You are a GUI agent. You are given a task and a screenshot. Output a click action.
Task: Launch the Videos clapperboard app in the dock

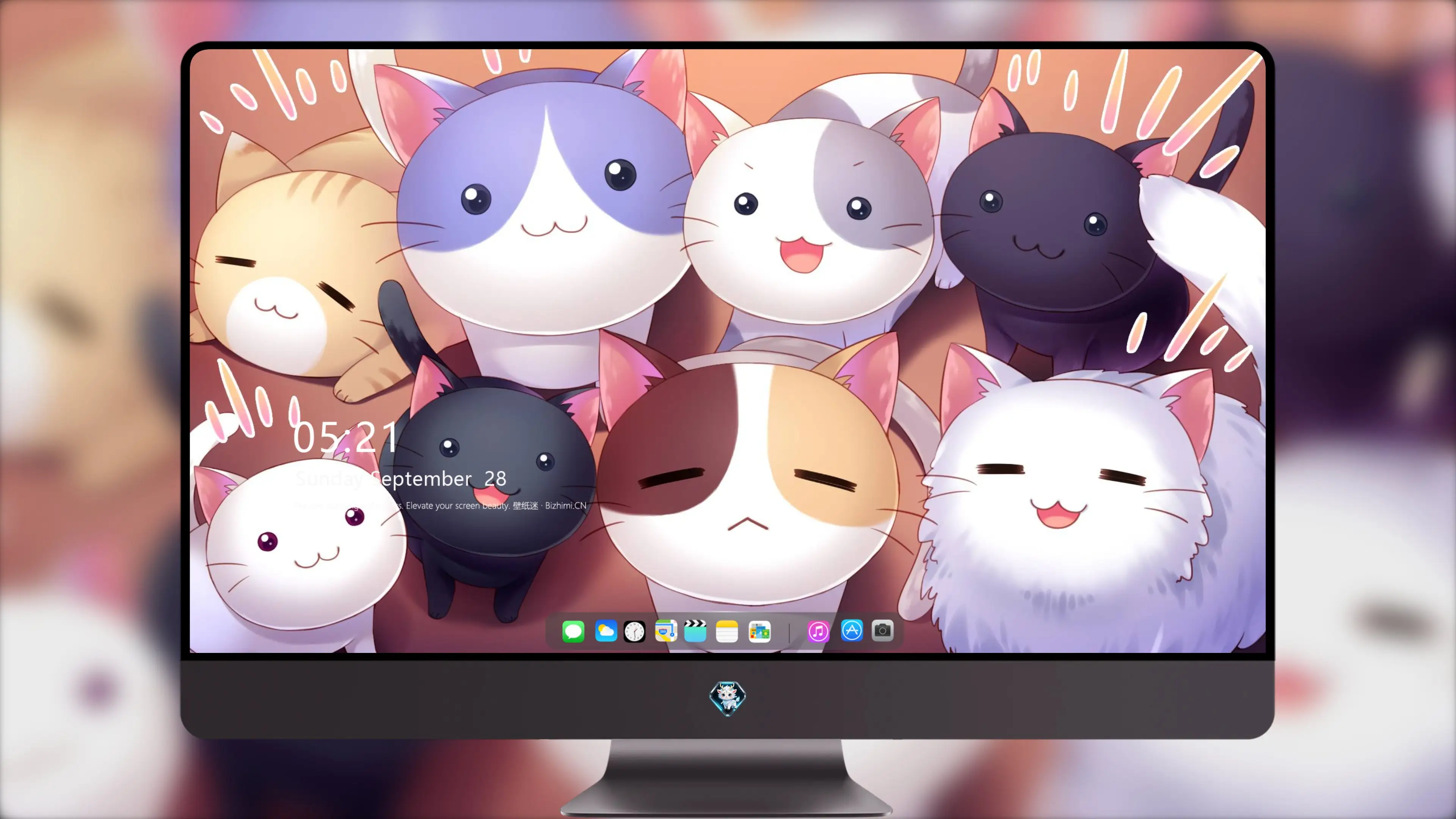click(x=695, y=631)
